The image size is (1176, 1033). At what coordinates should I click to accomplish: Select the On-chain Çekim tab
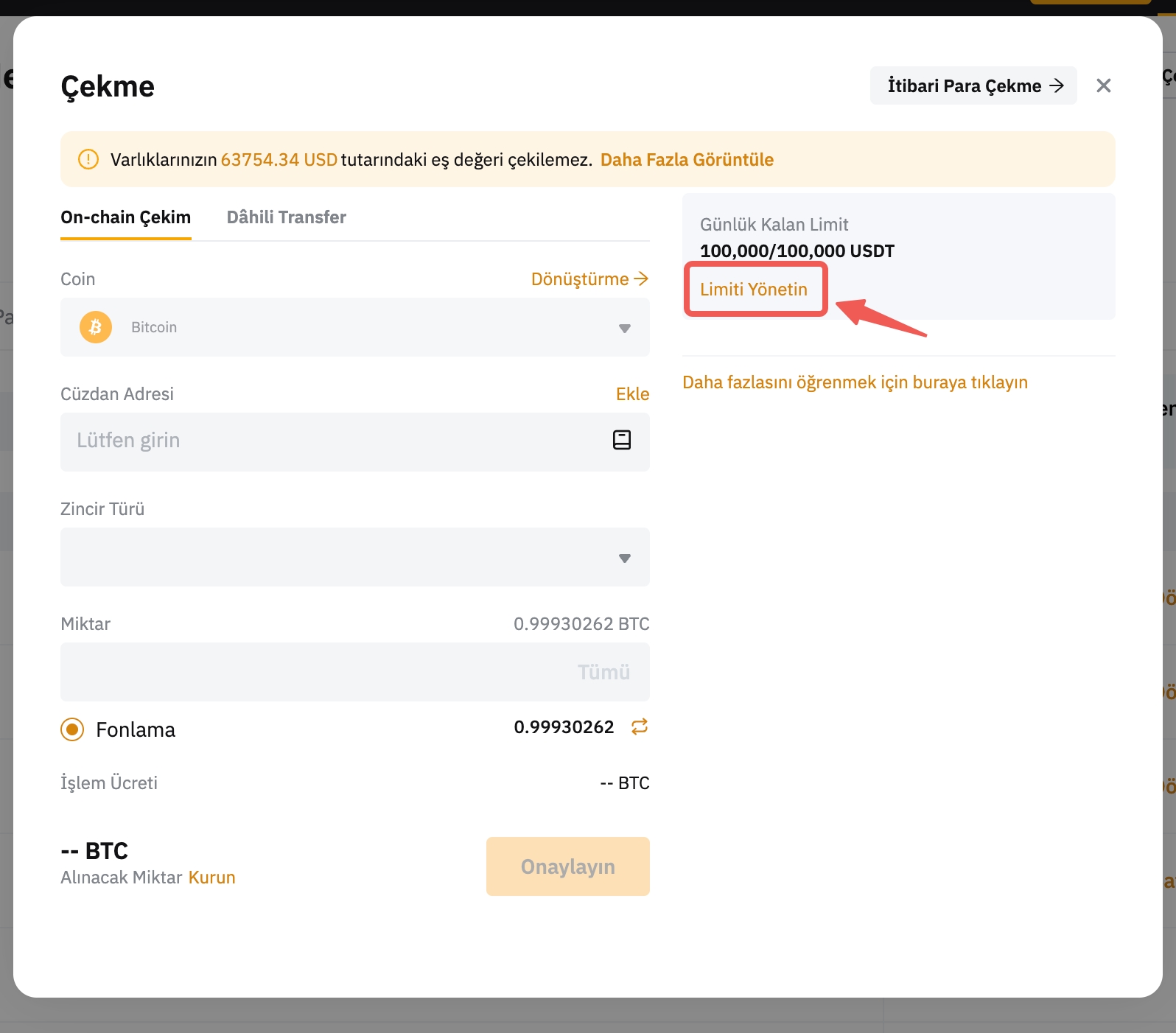pos(125,217)
